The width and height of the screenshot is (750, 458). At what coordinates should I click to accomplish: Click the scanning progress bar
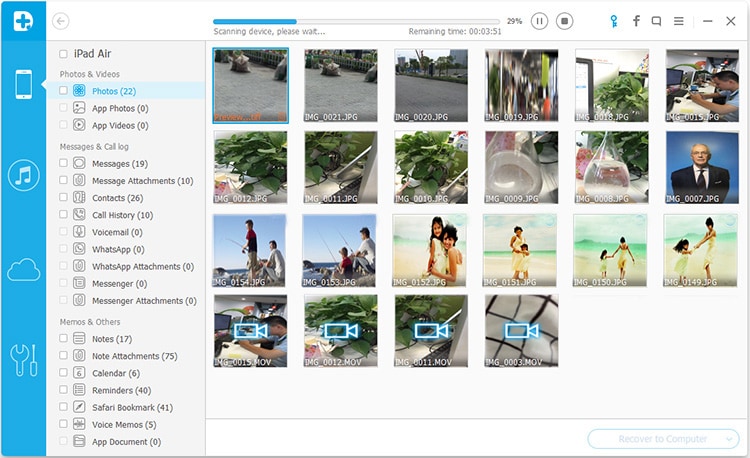point(356,22)
